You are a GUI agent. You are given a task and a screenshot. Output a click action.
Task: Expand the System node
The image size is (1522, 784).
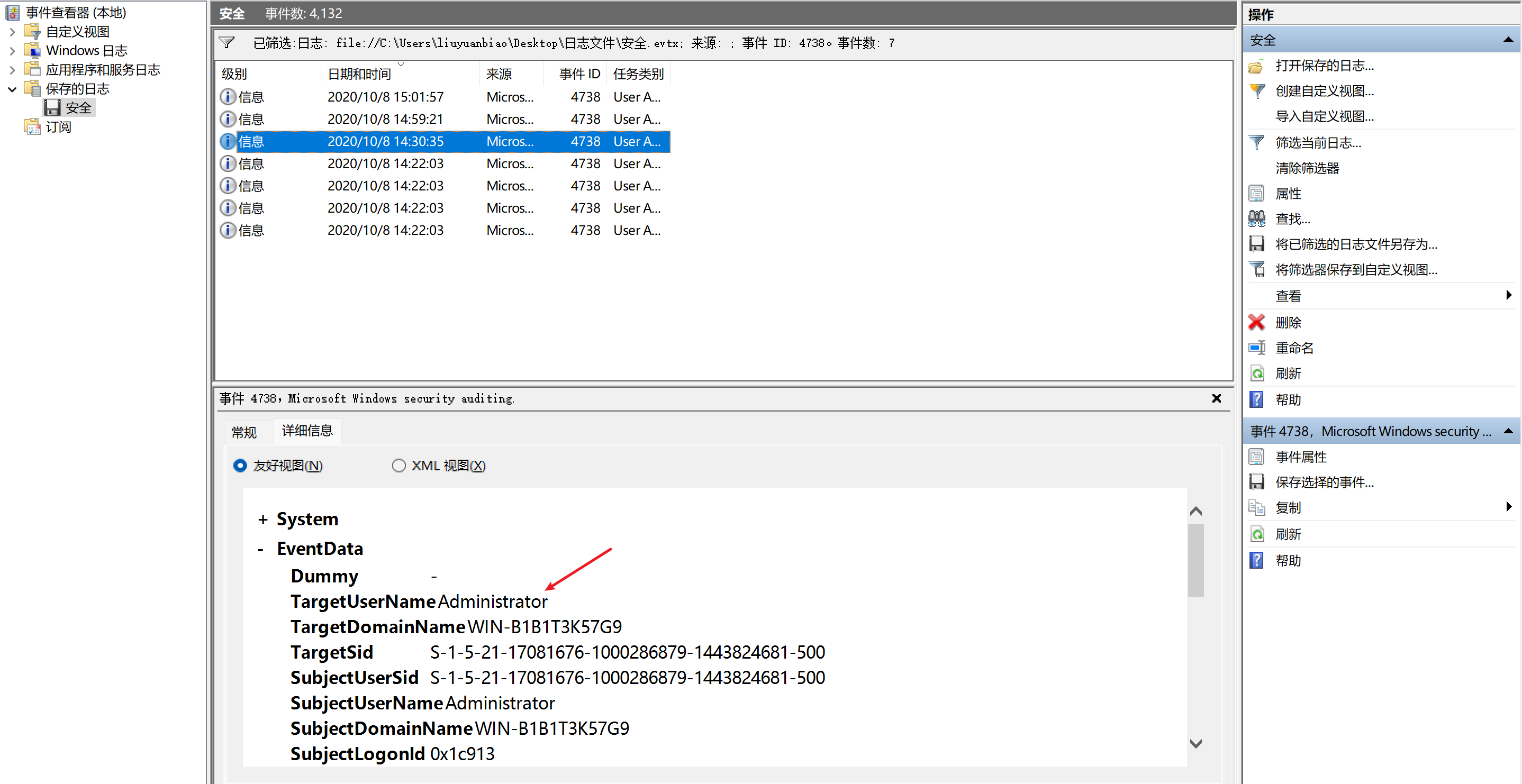263,519
